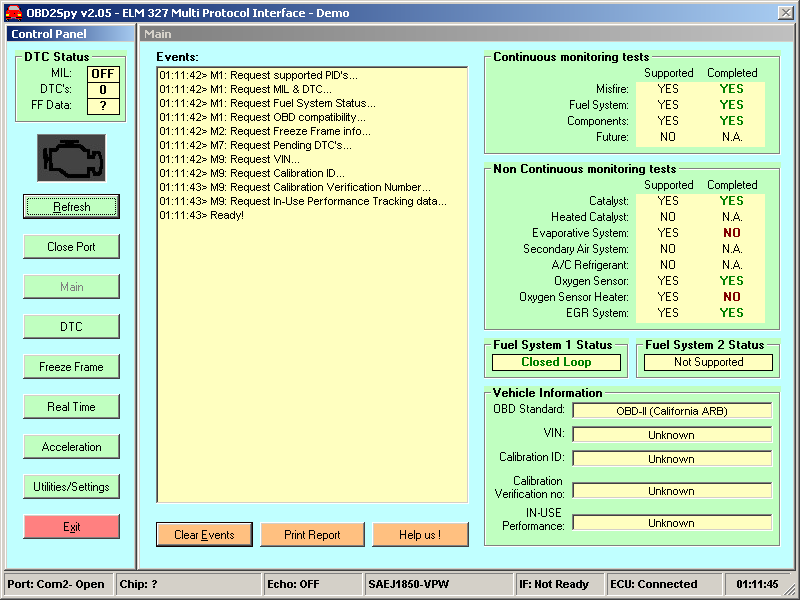This screenshot has height=600, width=800.
Task: Close the port with Close Port button
Action: [x=71, y=246]
